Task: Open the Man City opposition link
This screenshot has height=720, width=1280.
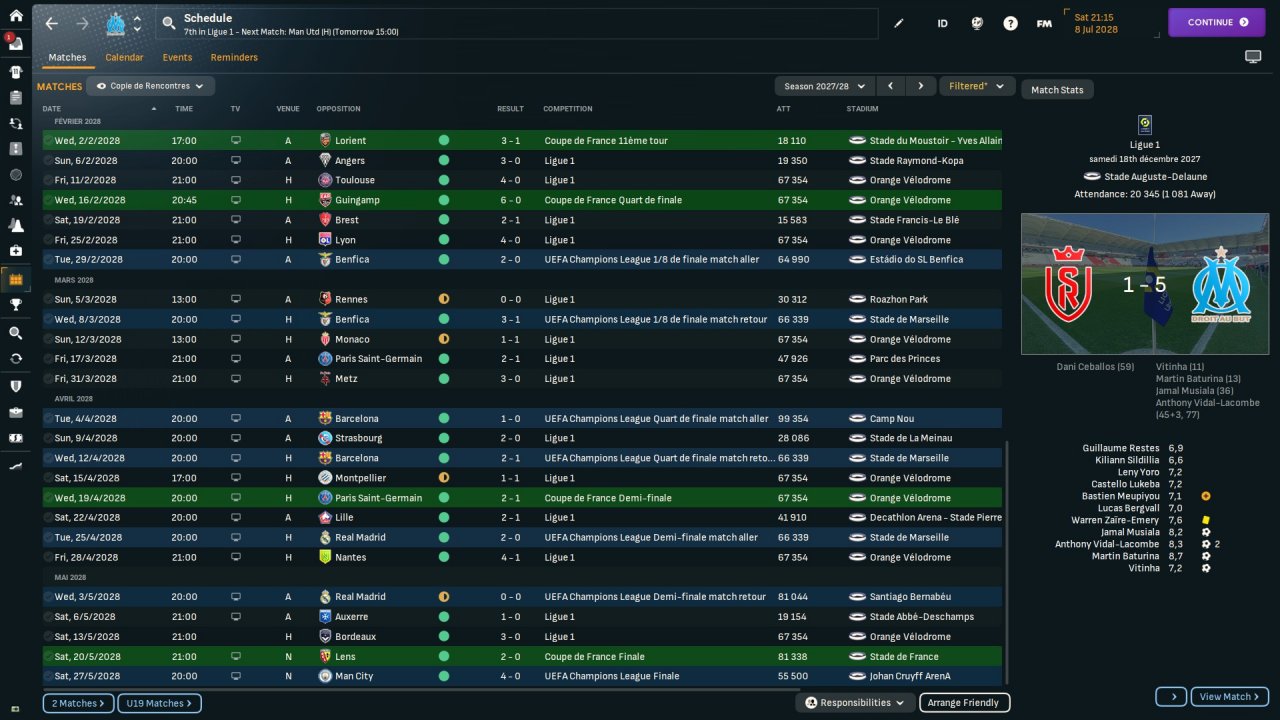Action: [x=354, y=676]
